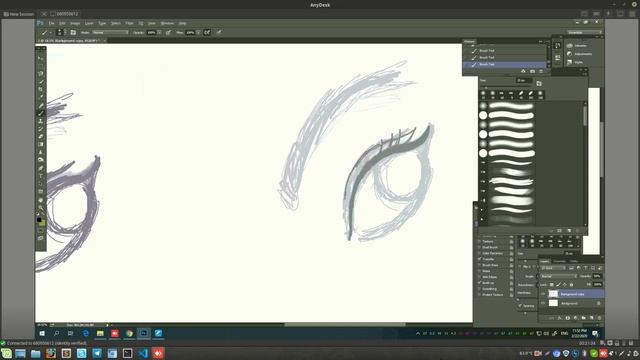Select the Pen tool
The image size is (640, 360).
[41, 168]
